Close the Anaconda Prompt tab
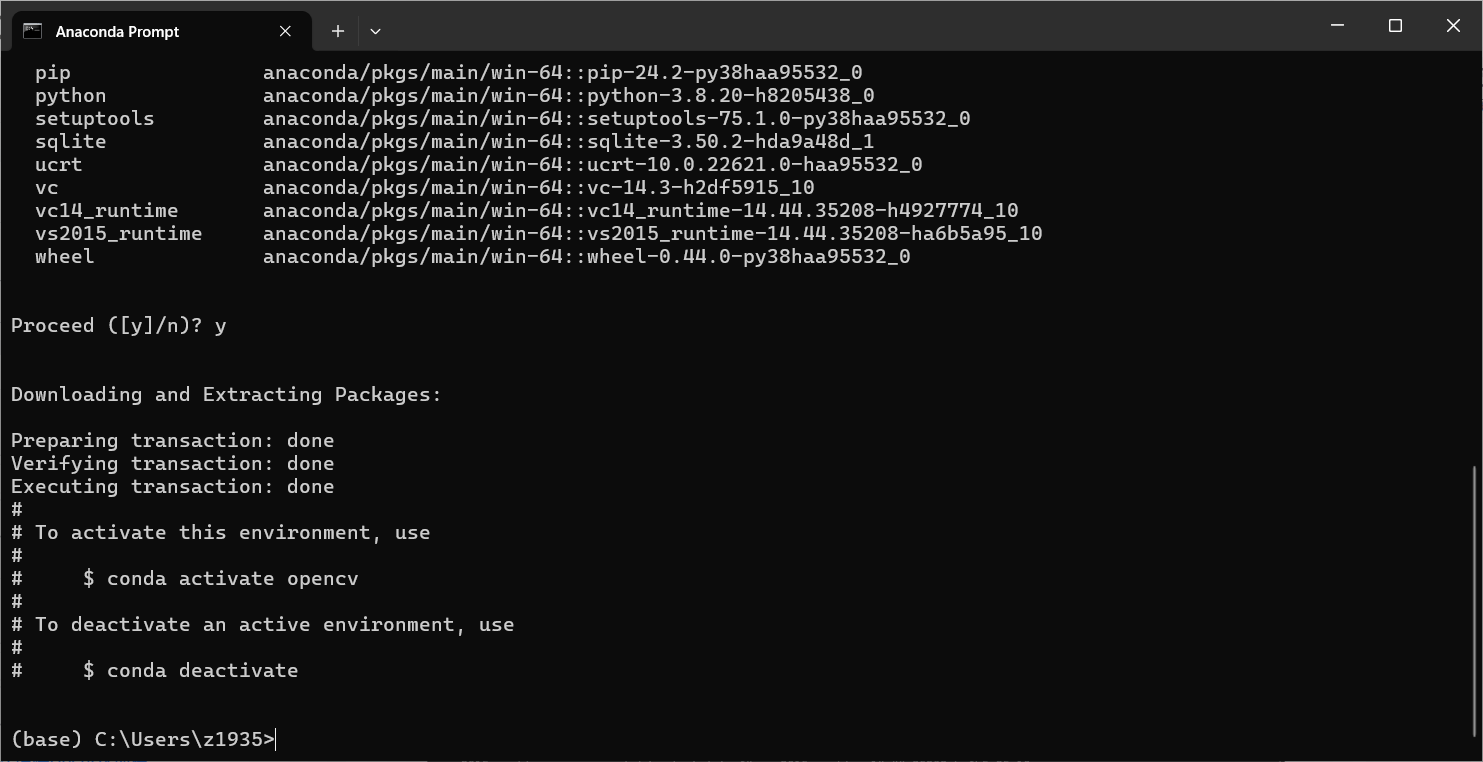The width and height of the screenshot is (1483, 762). 284,31
